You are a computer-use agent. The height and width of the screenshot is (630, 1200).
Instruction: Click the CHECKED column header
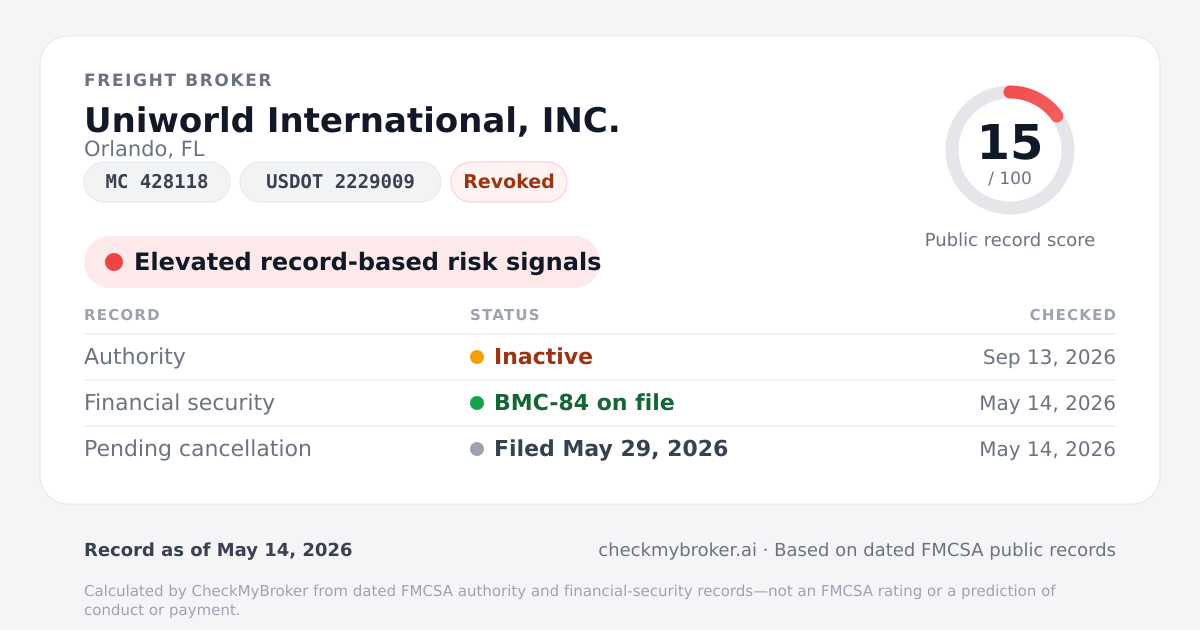[x=1073, y=315]
